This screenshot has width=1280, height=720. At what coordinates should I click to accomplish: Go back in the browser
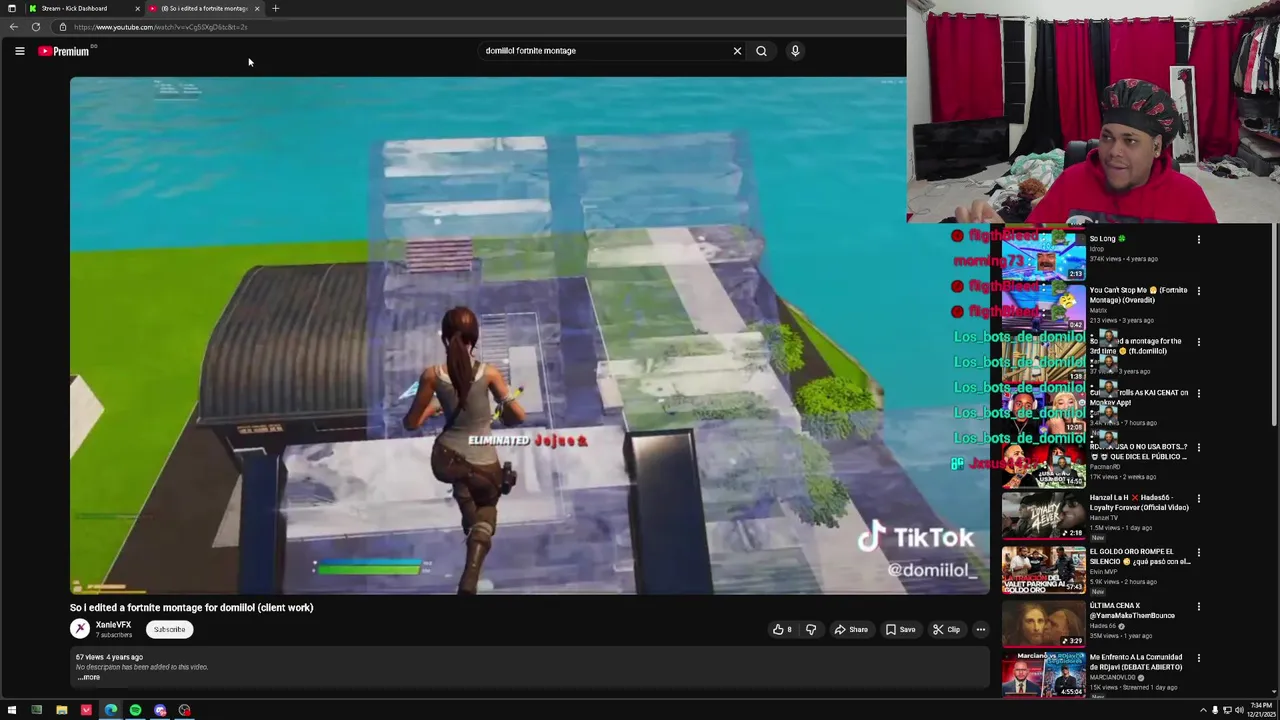click(14, 27)
